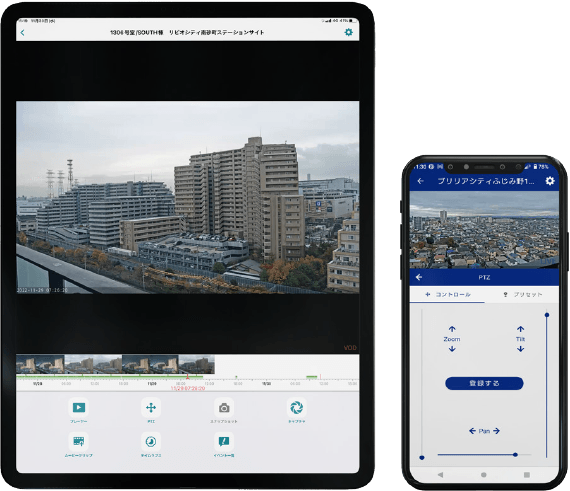570x491 pixels.
Task: Tap the back arrow in the PTZ bar
Action: [419, 277]
